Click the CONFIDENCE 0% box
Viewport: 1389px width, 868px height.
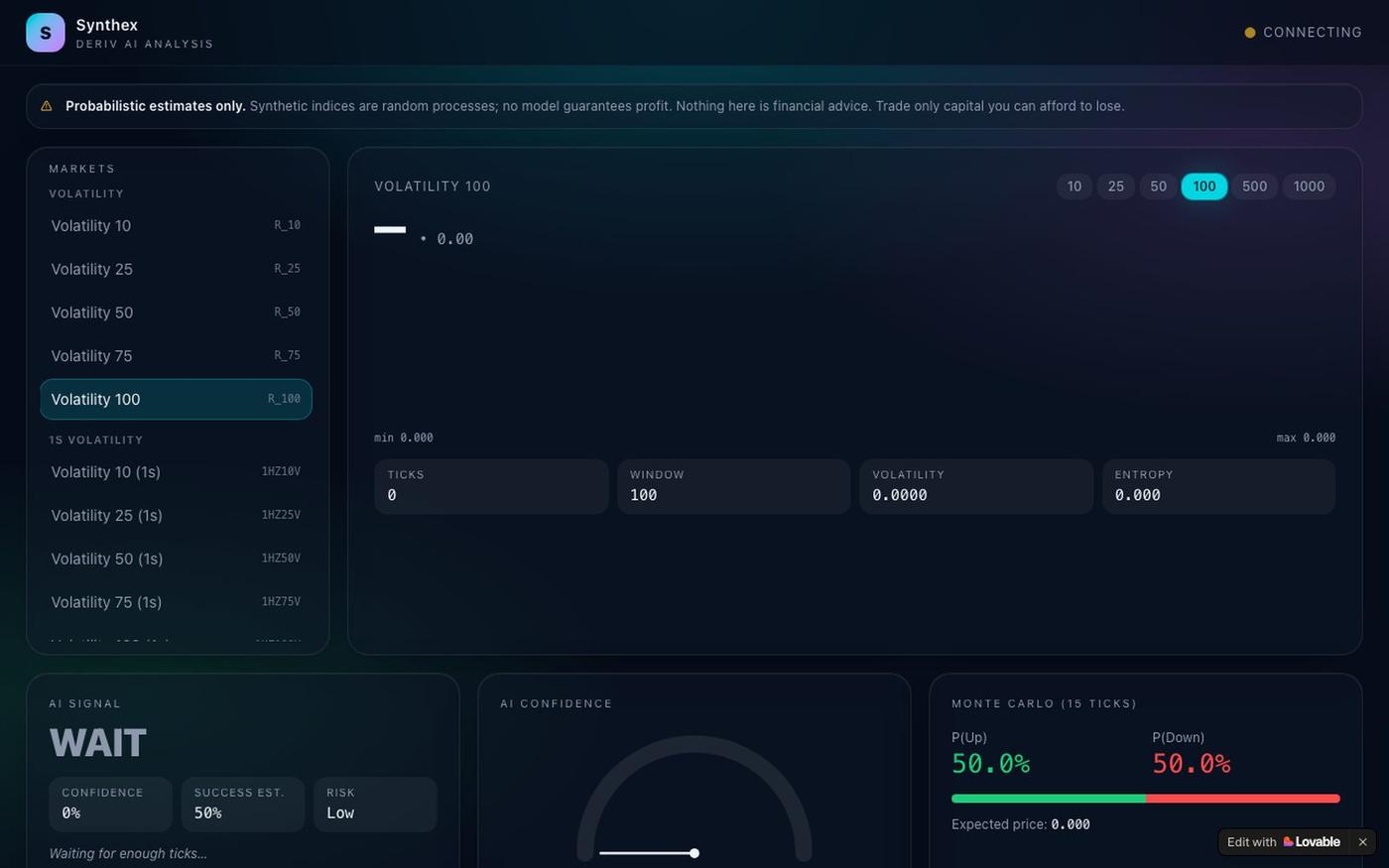pos(110,805)
